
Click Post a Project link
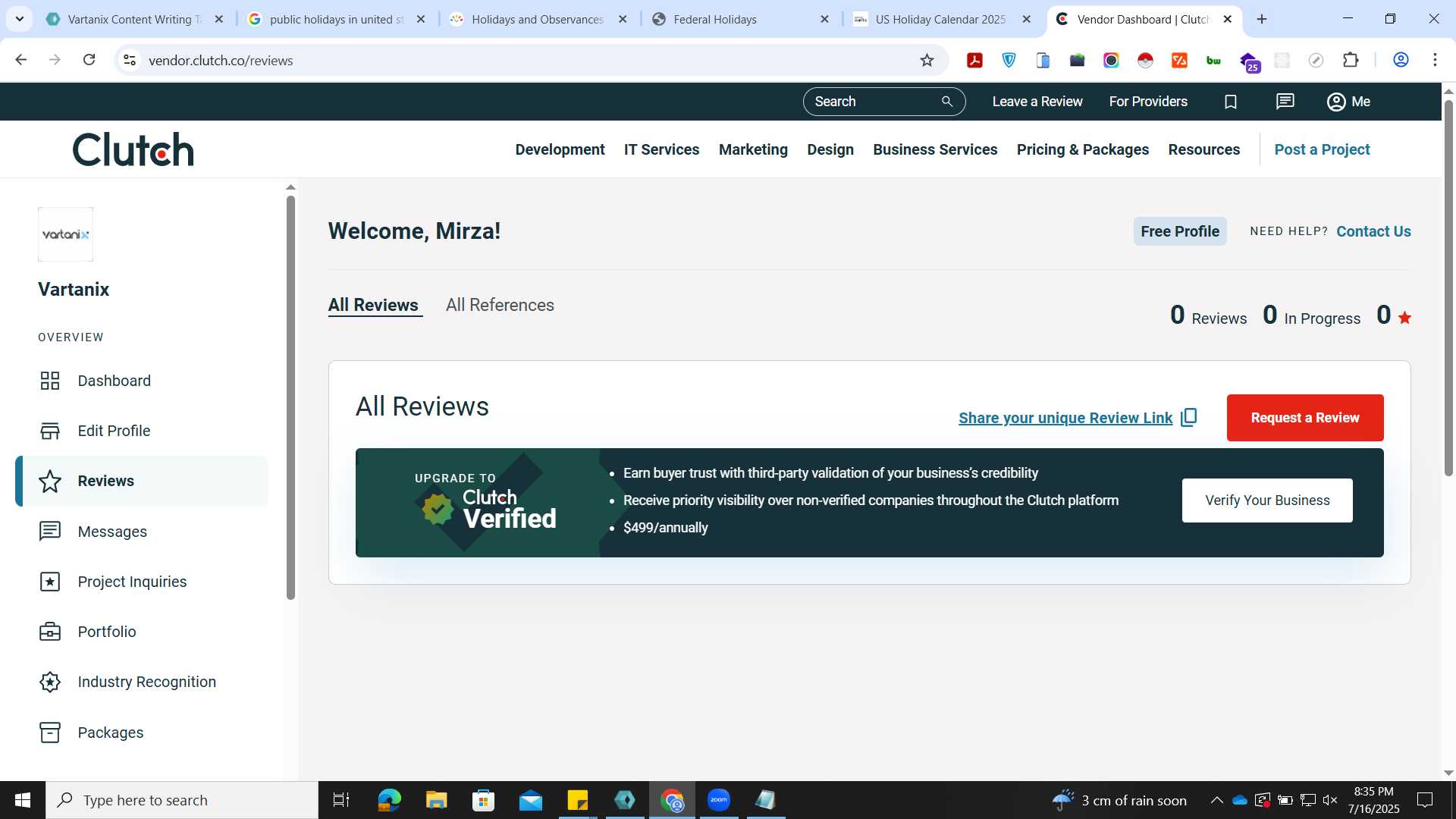[1322, 149]
